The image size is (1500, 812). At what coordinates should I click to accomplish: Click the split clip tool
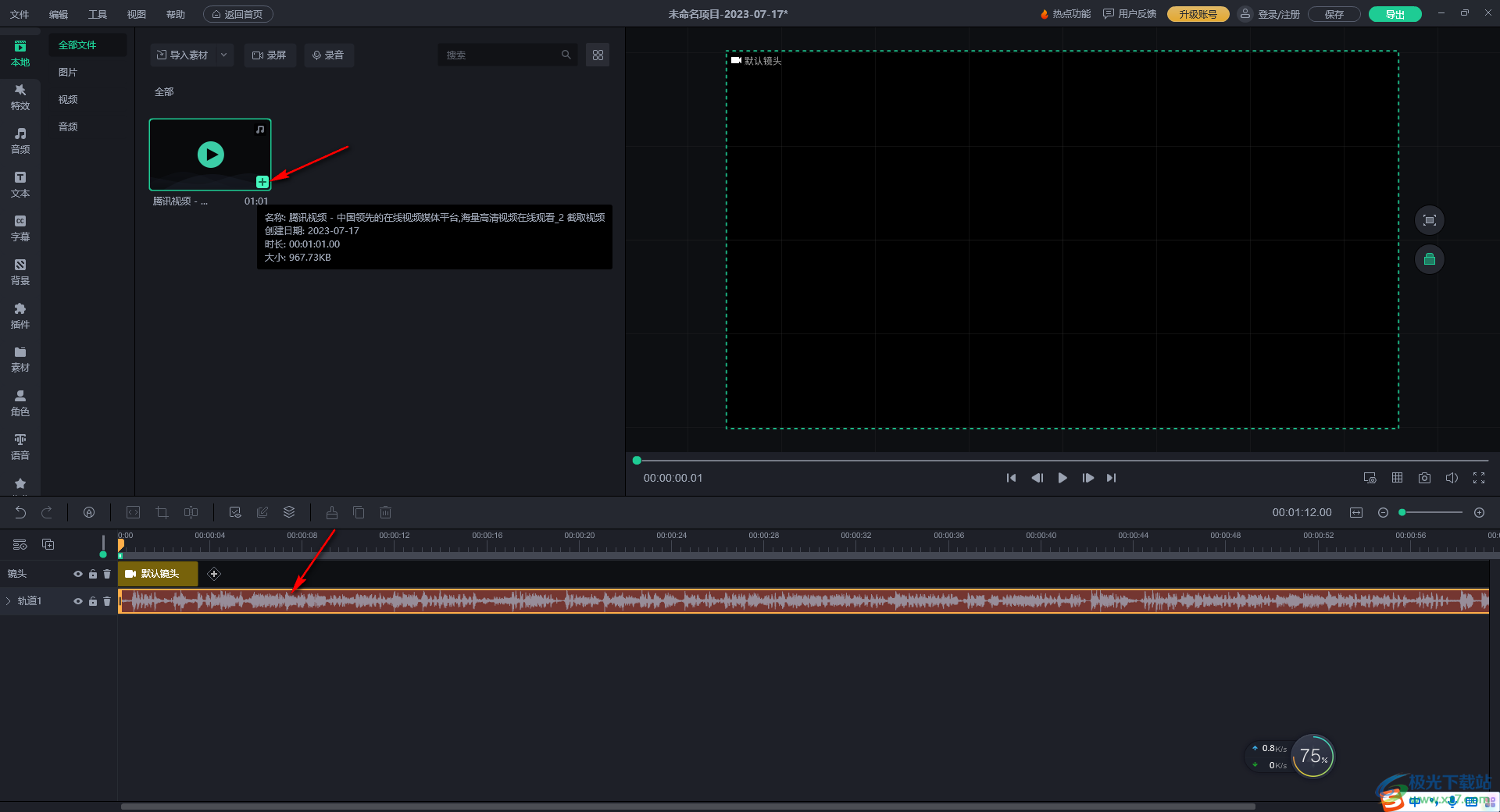pos(191,512)
